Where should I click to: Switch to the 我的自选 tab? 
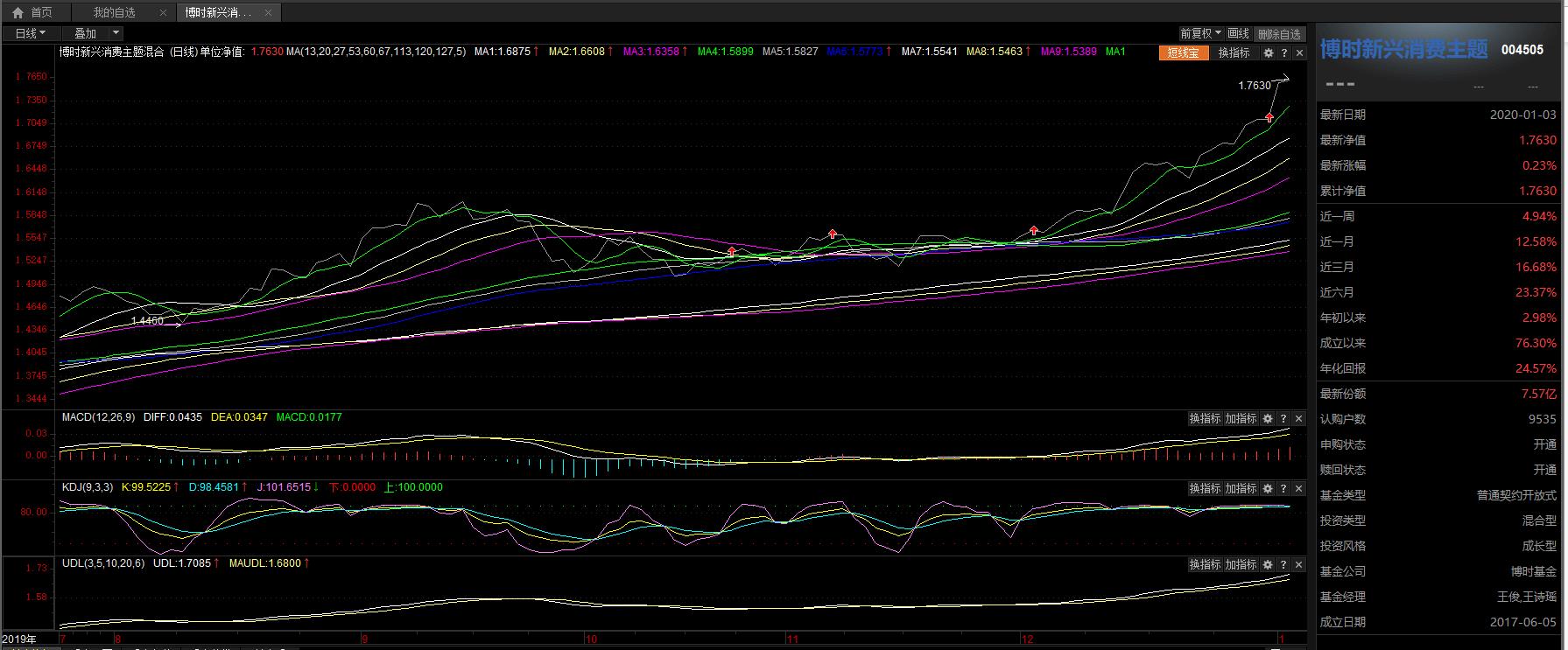[115, 12]
